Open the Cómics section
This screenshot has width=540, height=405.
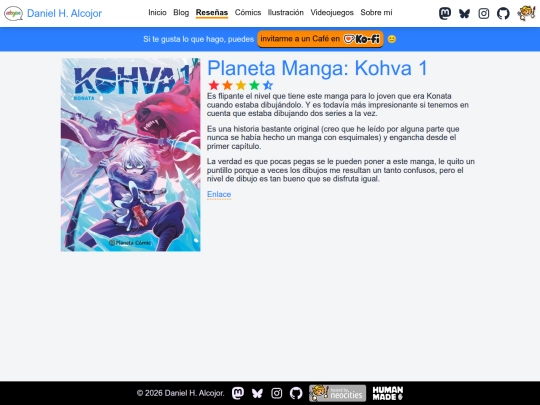248,12
